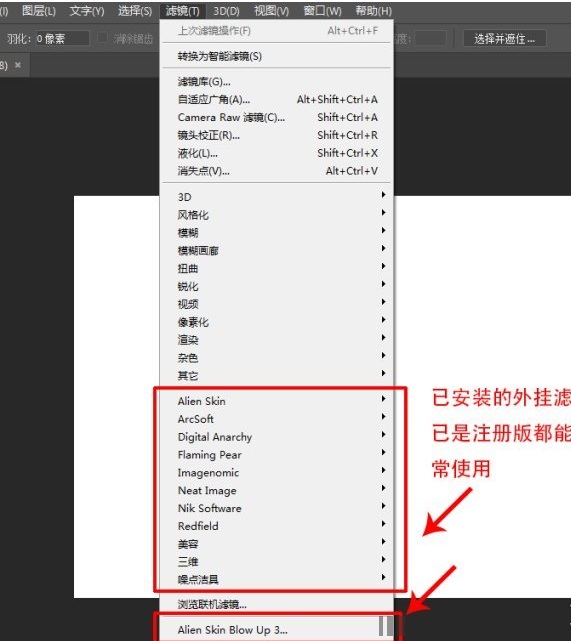Image resolution: width=571 pixels, height=641 pixels.
Task: Click the 羽化 pixel input field
Action: coord(62,38)
